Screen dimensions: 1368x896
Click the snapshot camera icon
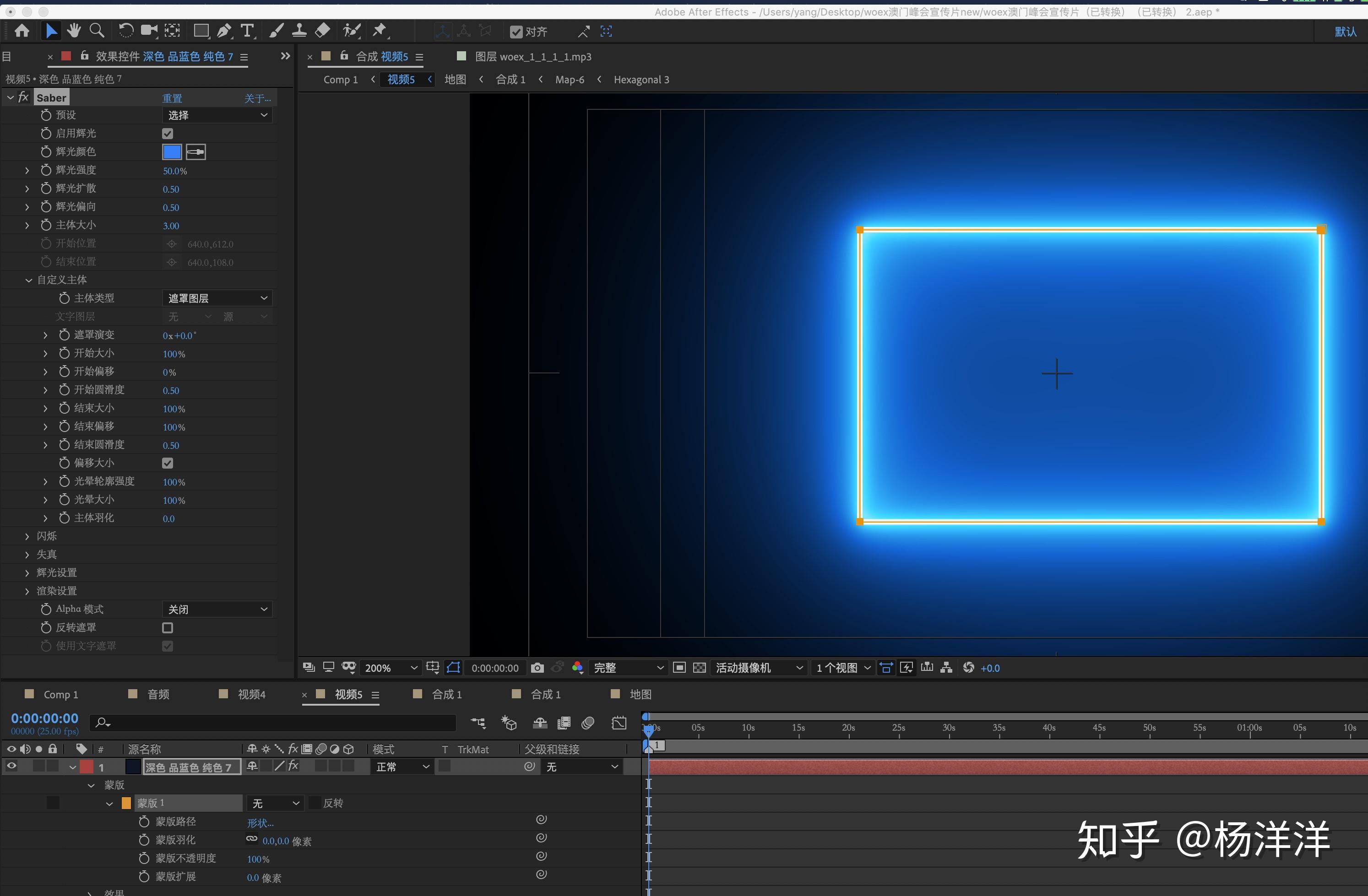pyautogui.click(x=537, y=667)
